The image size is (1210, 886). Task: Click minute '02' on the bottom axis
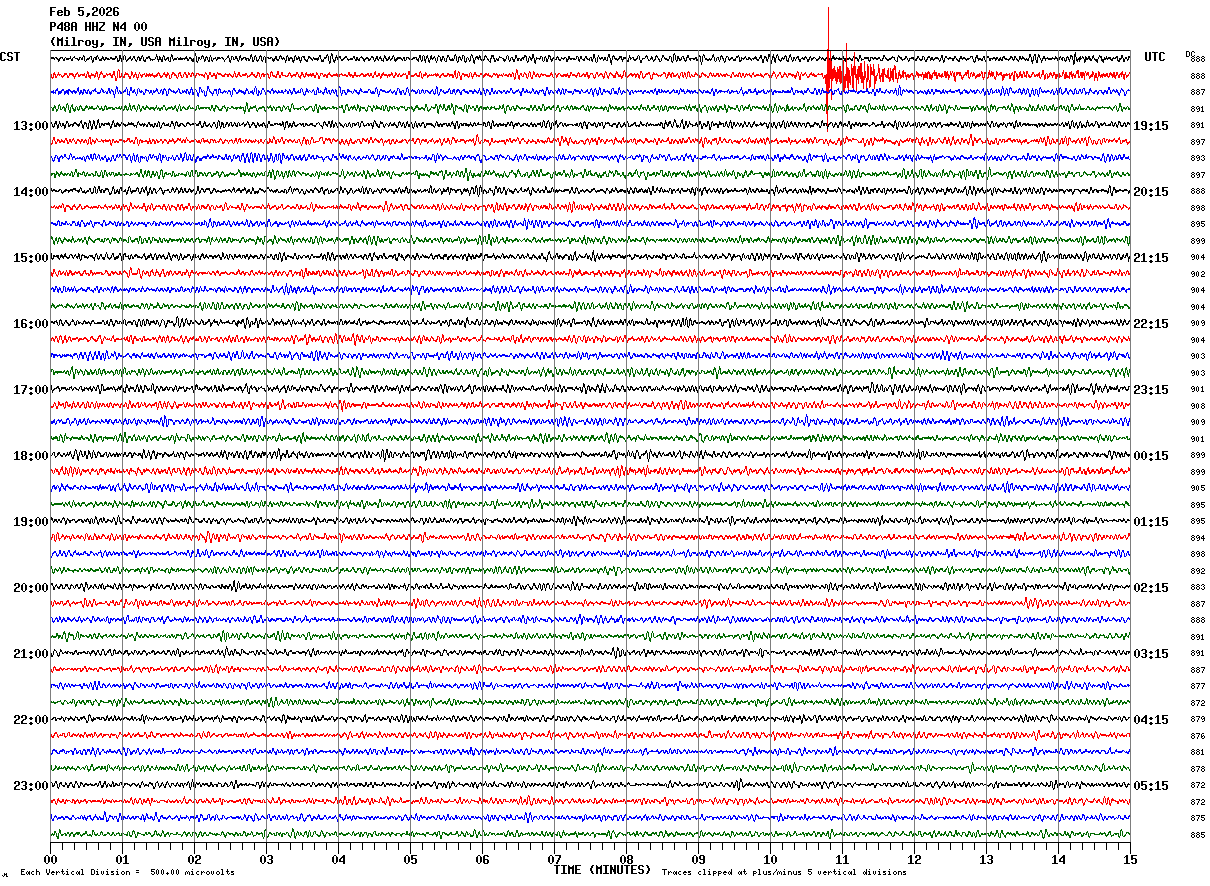pyautogui.click(x=194, y=859)
